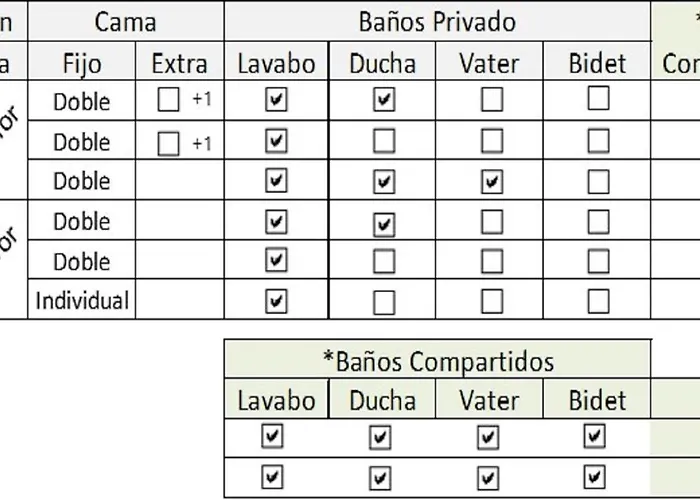Image resolution: width=700 pixels, height=500 pixels.
Task: Uncheck the only checked Vater under Baños Privado
Action: 491,182
